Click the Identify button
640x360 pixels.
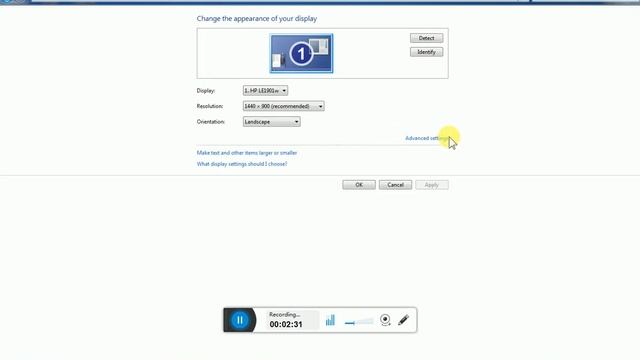[x=426, y=52]
